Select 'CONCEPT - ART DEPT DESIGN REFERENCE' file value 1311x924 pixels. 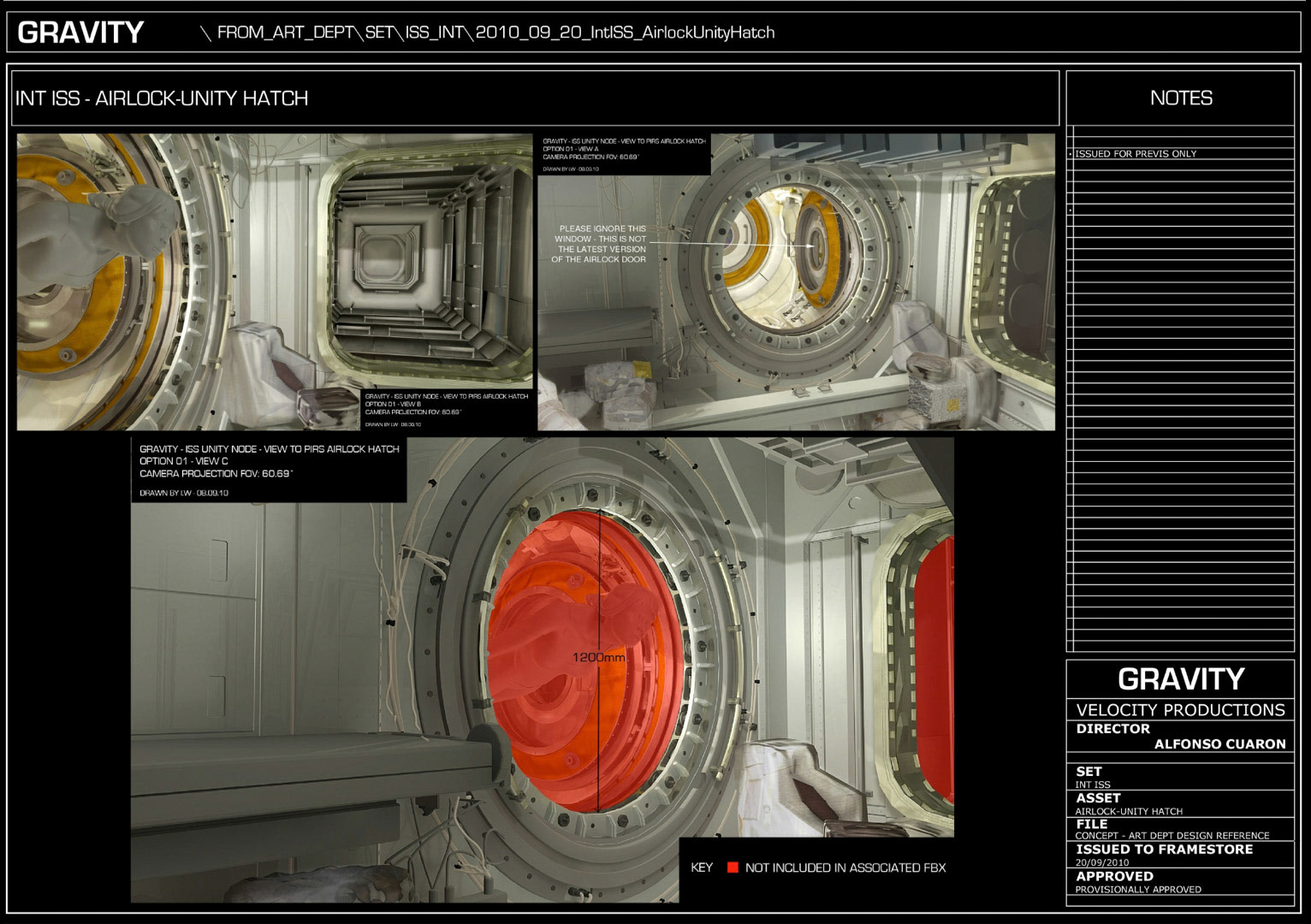point(1172,836)
